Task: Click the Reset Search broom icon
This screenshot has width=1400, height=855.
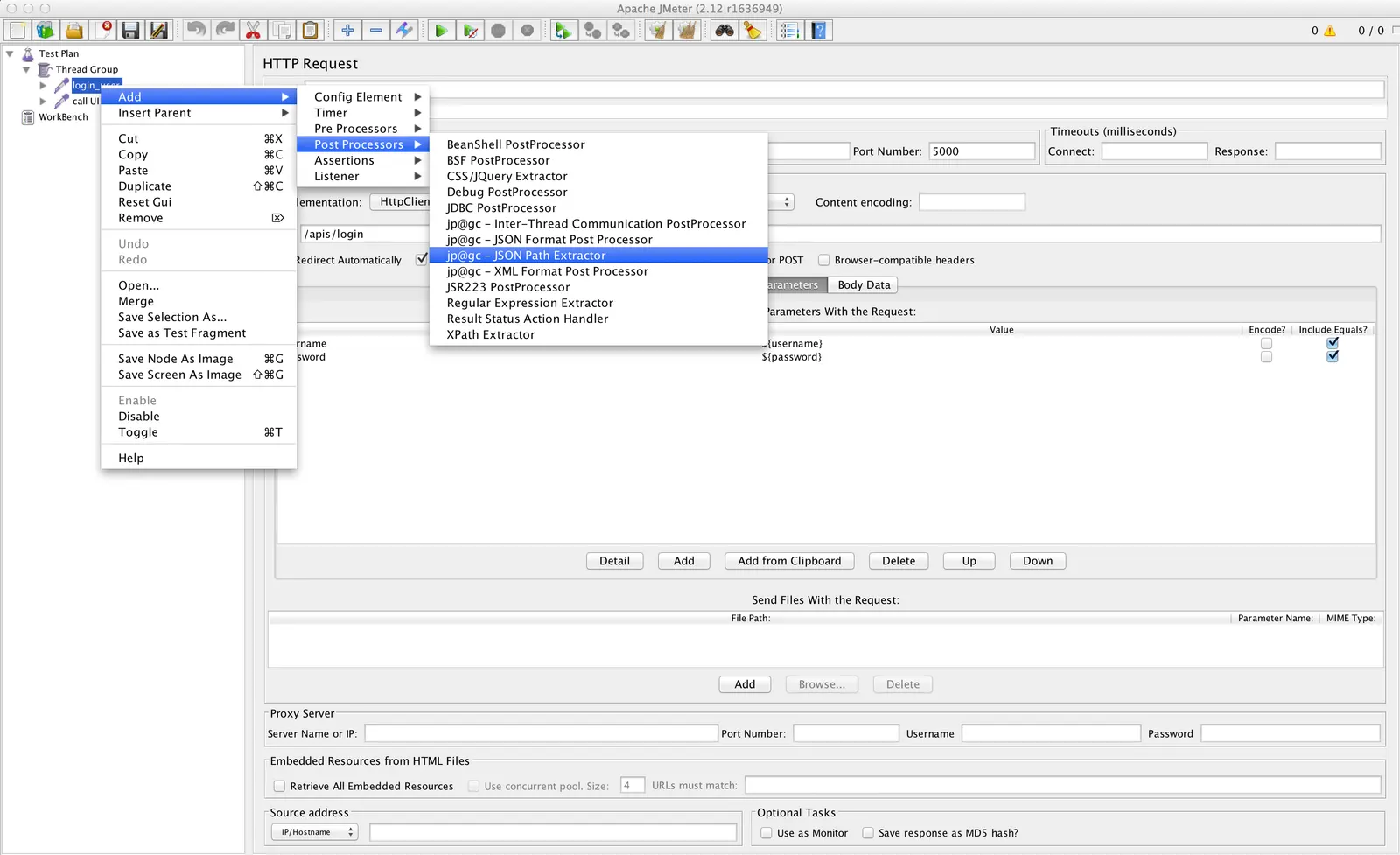Action: pos(752,31)
